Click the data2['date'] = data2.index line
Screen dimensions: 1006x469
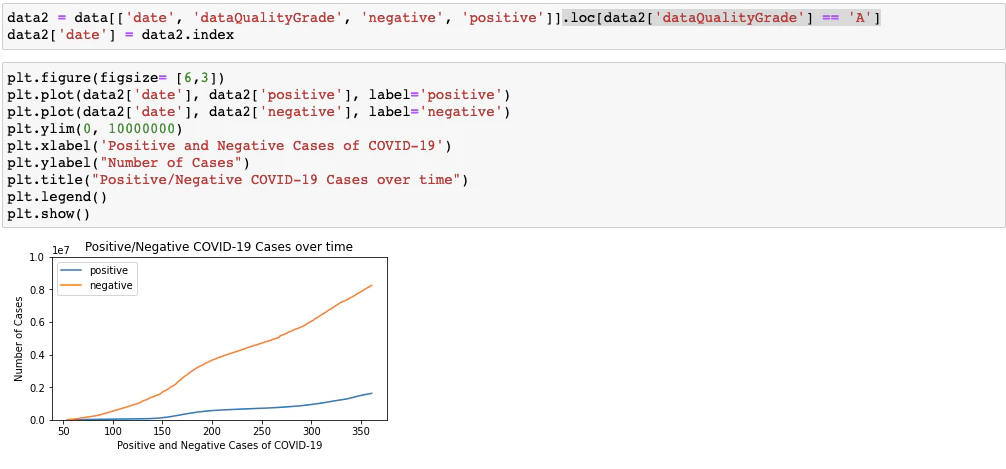click(x=121, y=35)
